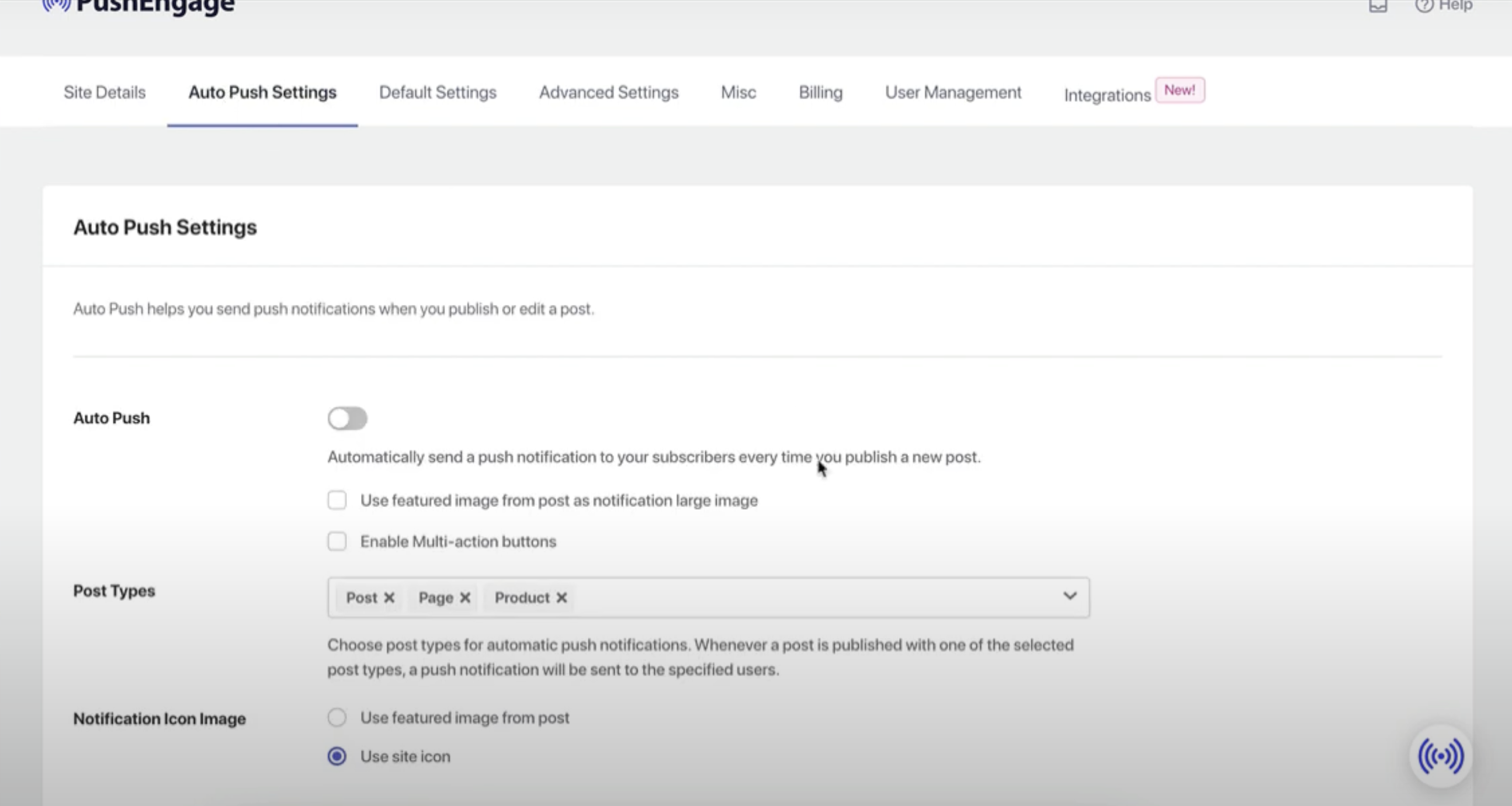The image size is (1512, 806).
Task: Open the inbox tray icon
Action: (x=1378, y=6)
